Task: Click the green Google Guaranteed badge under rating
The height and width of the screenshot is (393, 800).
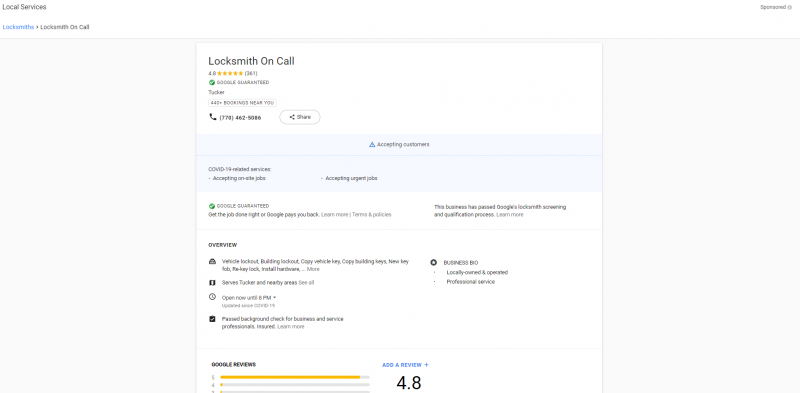Action: pos(212,82)
